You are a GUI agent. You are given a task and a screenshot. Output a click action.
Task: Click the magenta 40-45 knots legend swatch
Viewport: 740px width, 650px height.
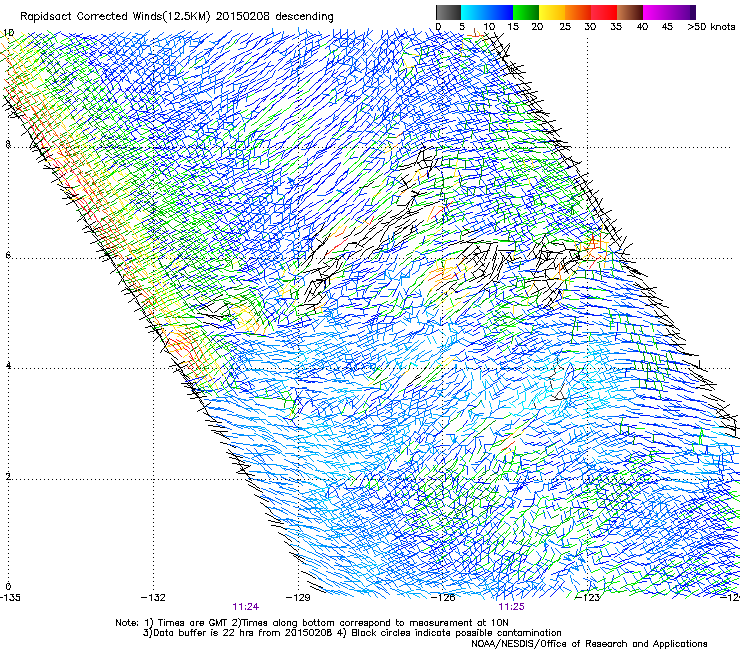click(x=656, y=12)
